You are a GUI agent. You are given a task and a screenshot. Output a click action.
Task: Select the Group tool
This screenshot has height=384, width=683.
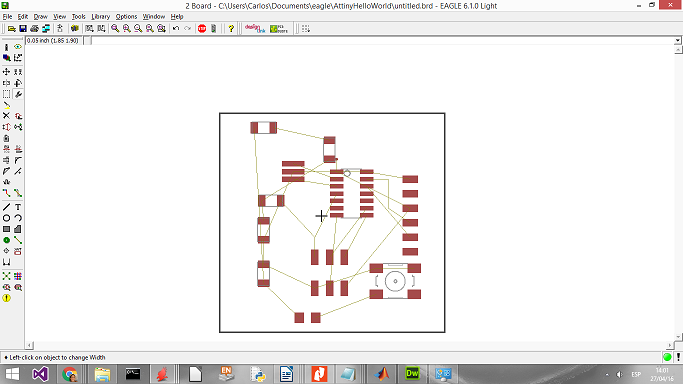(7, 94)
